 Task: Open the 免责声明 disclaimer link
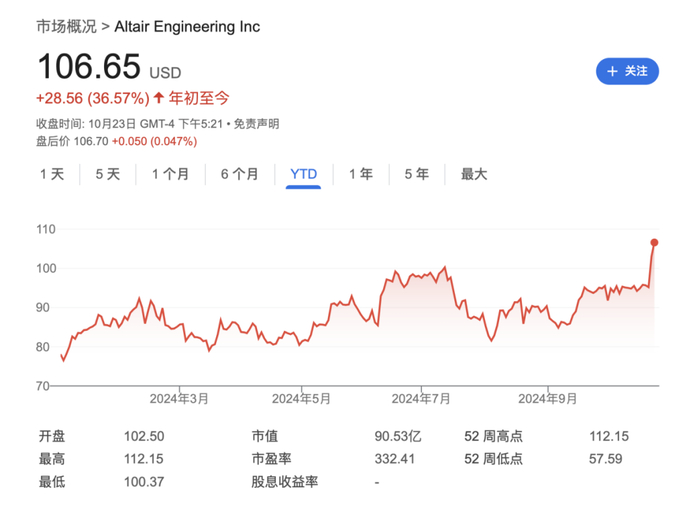coord(257,124)
